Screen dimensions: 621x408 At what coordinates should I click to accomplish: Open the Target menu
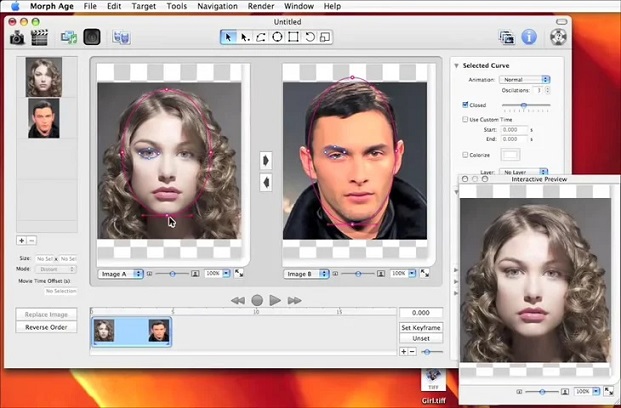click(144, 6)
